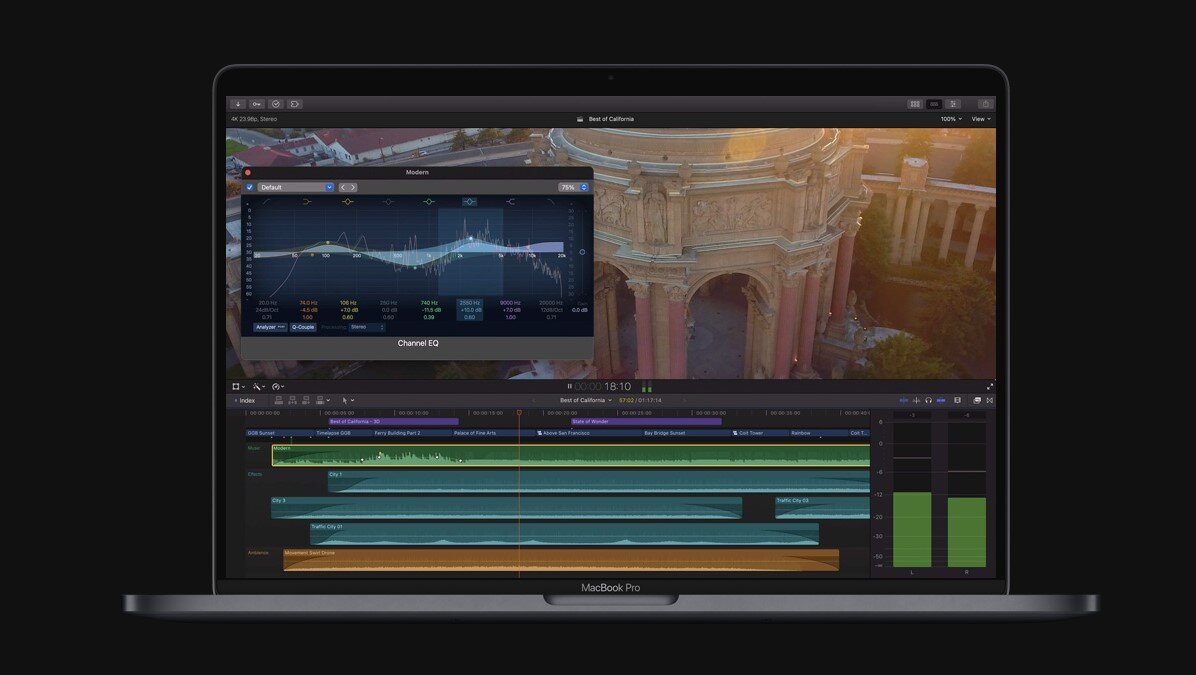Screen dimensions: 1196x675
Task: Toggle Q-Couple in Channel EQ
Action: point(303,327)
